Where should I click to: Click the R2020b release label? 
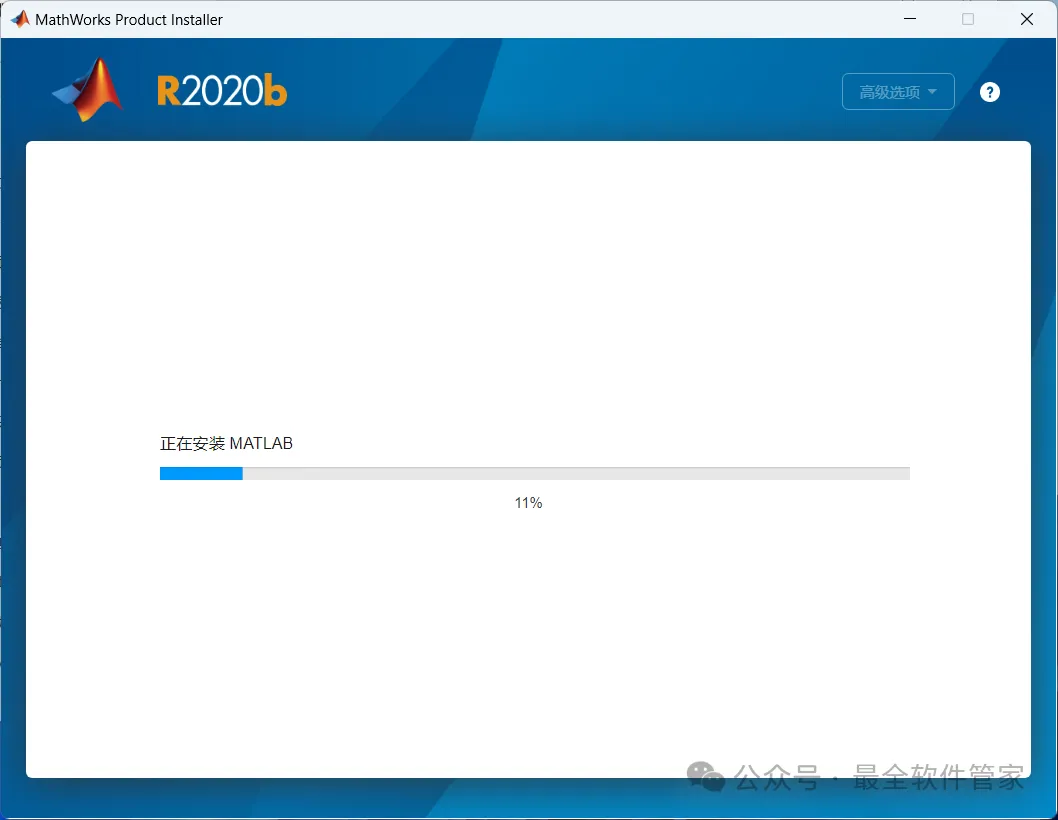(x=222, y=91)
